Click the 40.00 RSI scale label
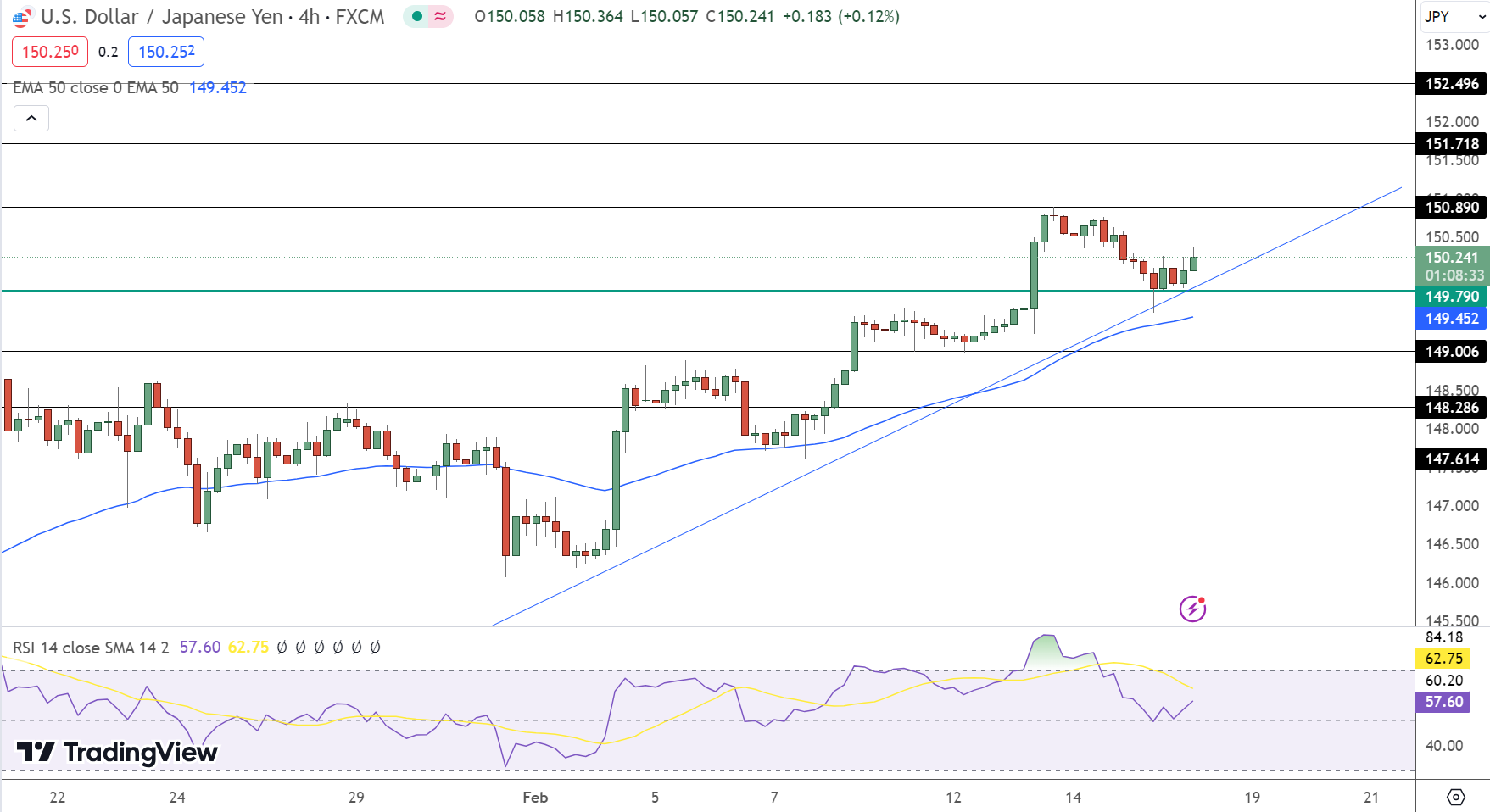The width and height of the screenshot is (1490, 812). point(1443,746)
